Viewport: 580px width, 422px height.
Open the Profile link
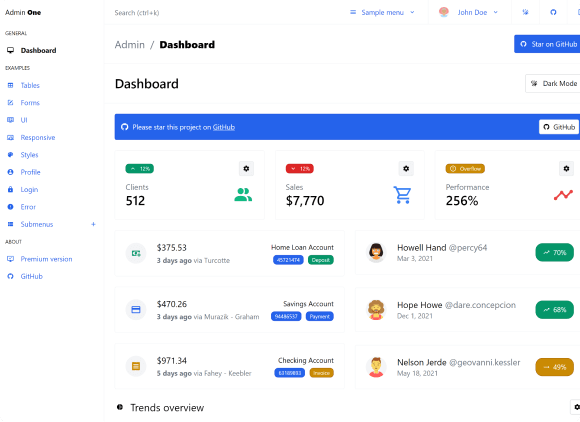click(30, 172)
